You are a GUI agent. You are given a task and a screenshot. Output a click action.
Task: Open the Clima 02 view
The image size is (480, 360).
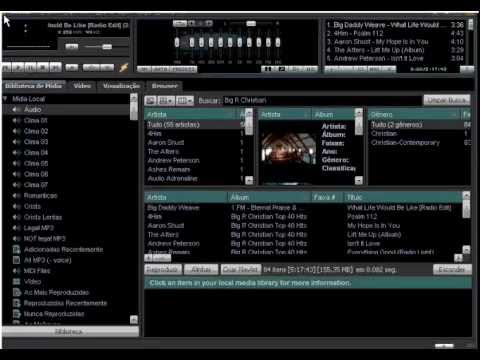pos(36,131)
